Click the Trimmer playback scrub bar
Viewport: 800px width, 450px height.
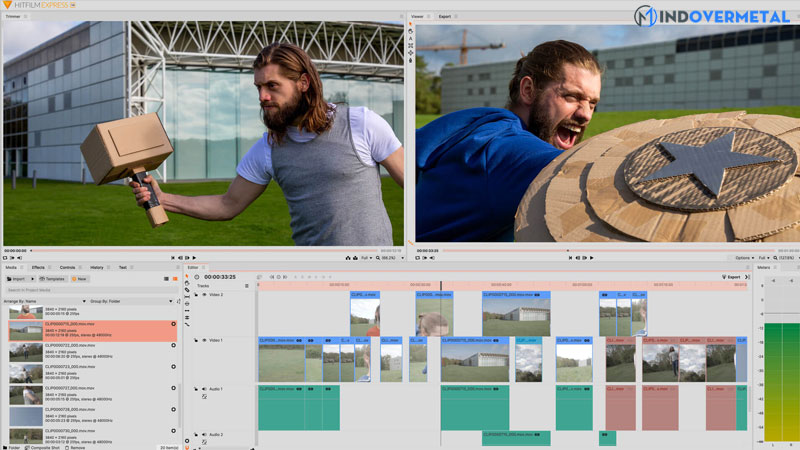(200, 250)
